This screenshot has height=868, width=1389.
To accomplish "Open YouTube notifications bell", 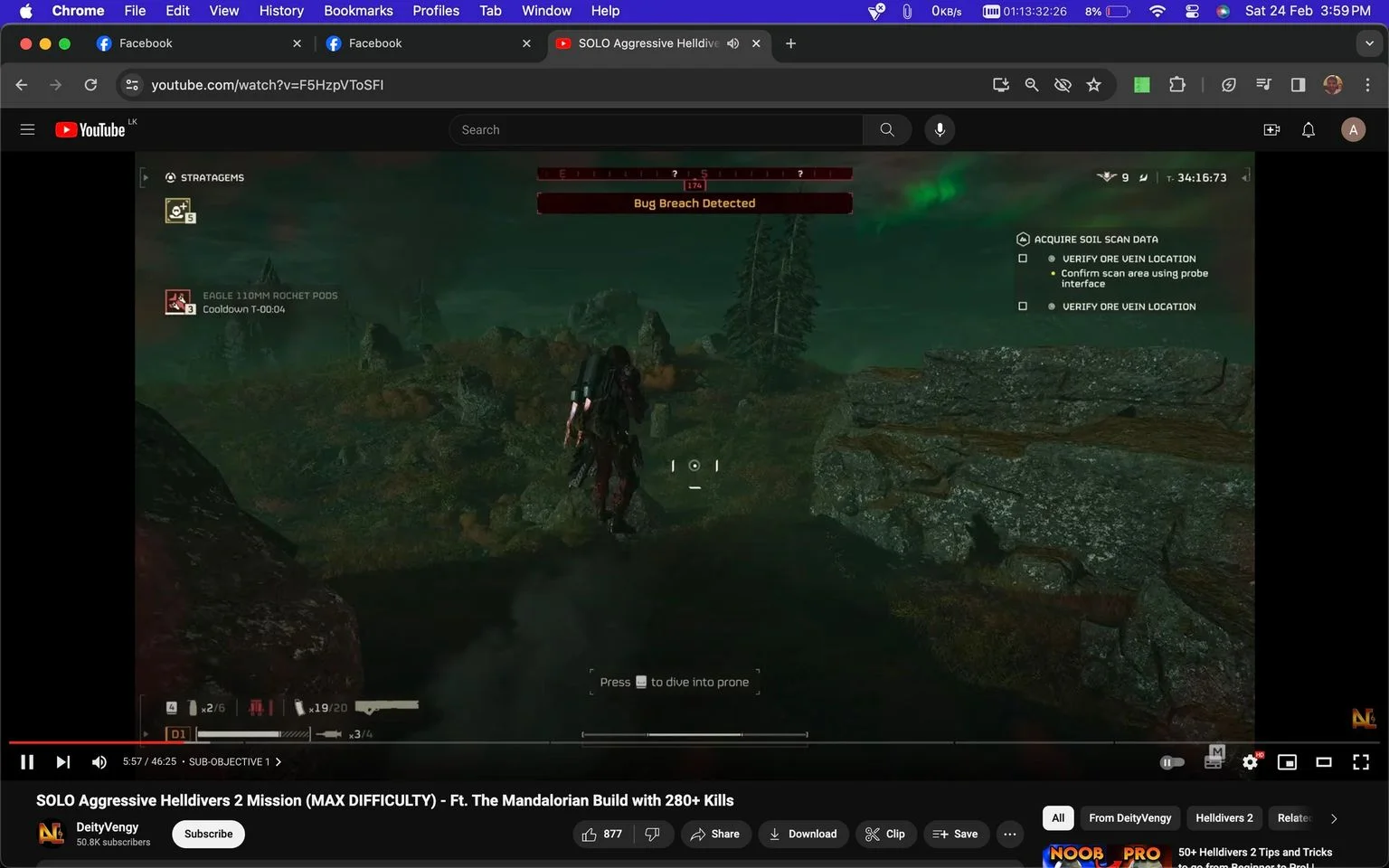I will [x=1309, y=129].
